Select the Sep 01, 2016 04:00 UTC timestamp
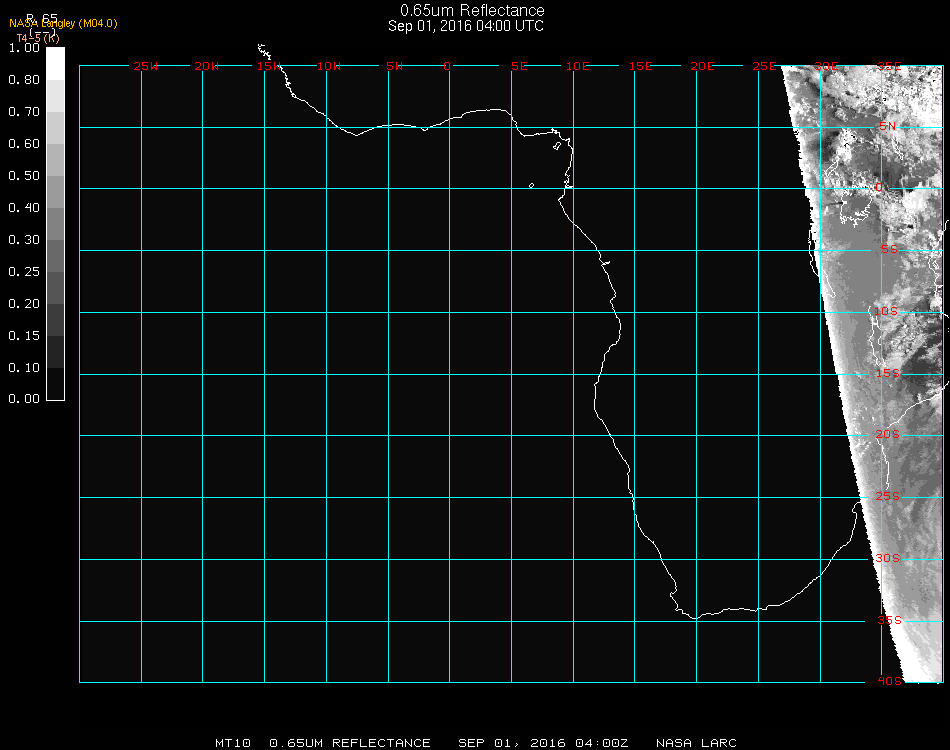Image resolution: width=950 pixels, height=750 pixels. tap(466, 26)
